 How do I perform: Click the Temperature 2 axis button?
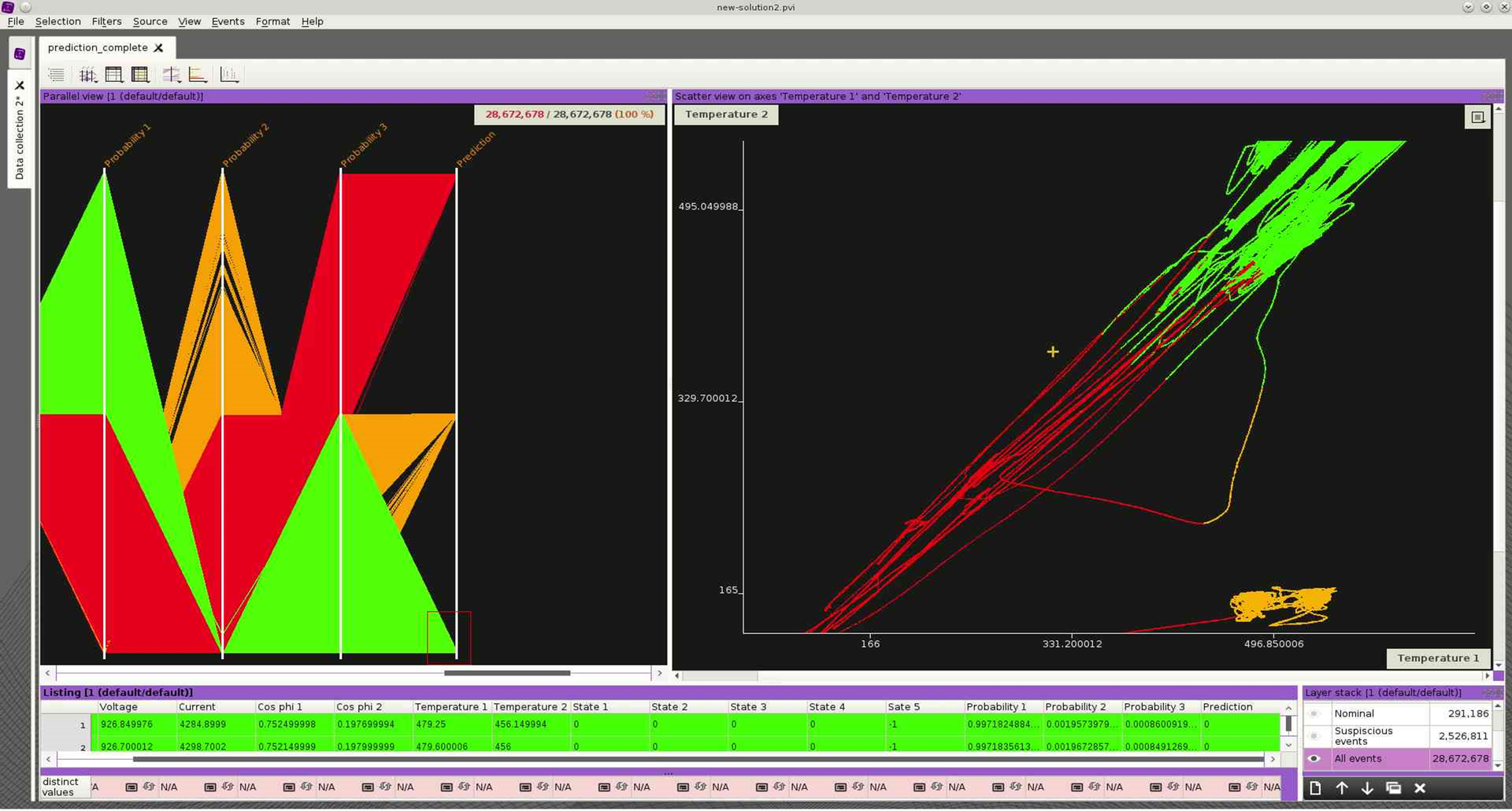click(x=725, y=114)
